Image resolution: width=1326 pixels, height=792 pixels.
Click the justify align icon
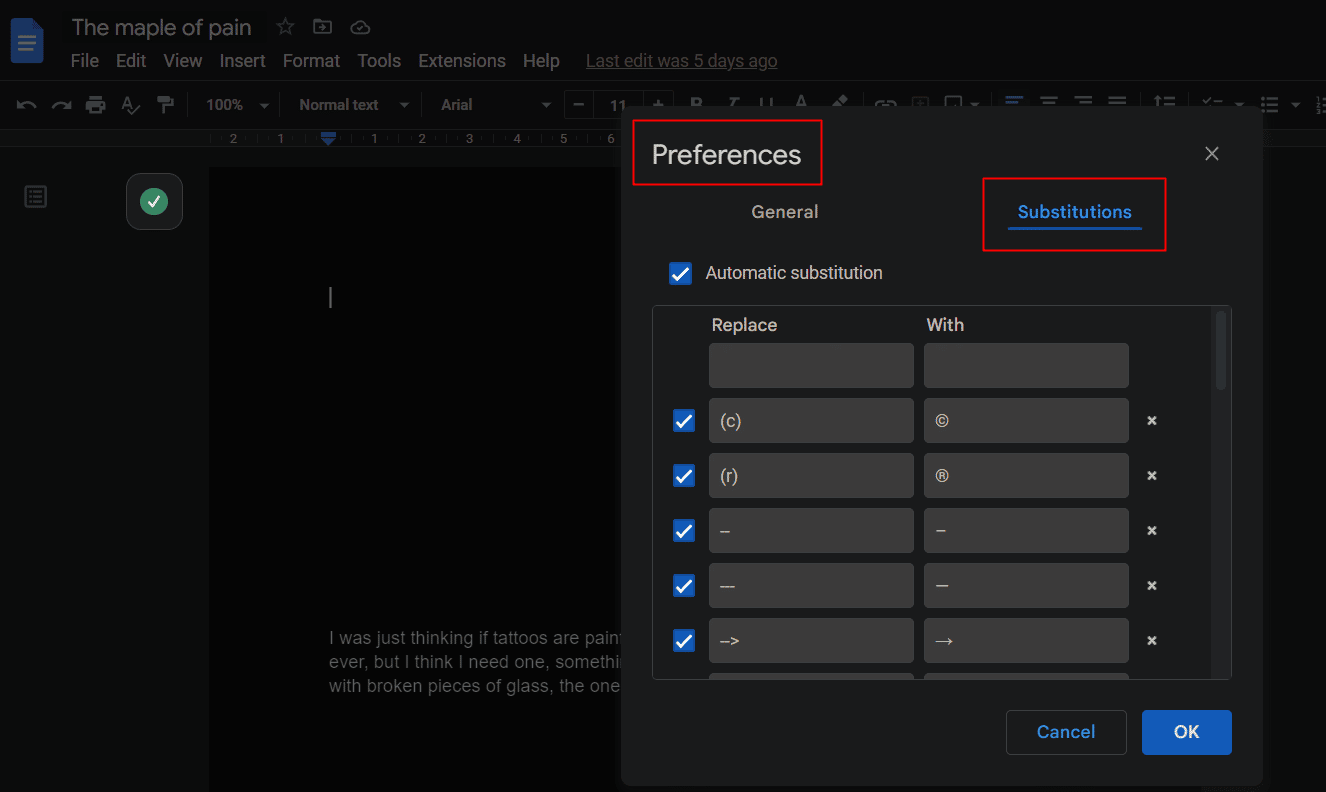coord(1117,104)
